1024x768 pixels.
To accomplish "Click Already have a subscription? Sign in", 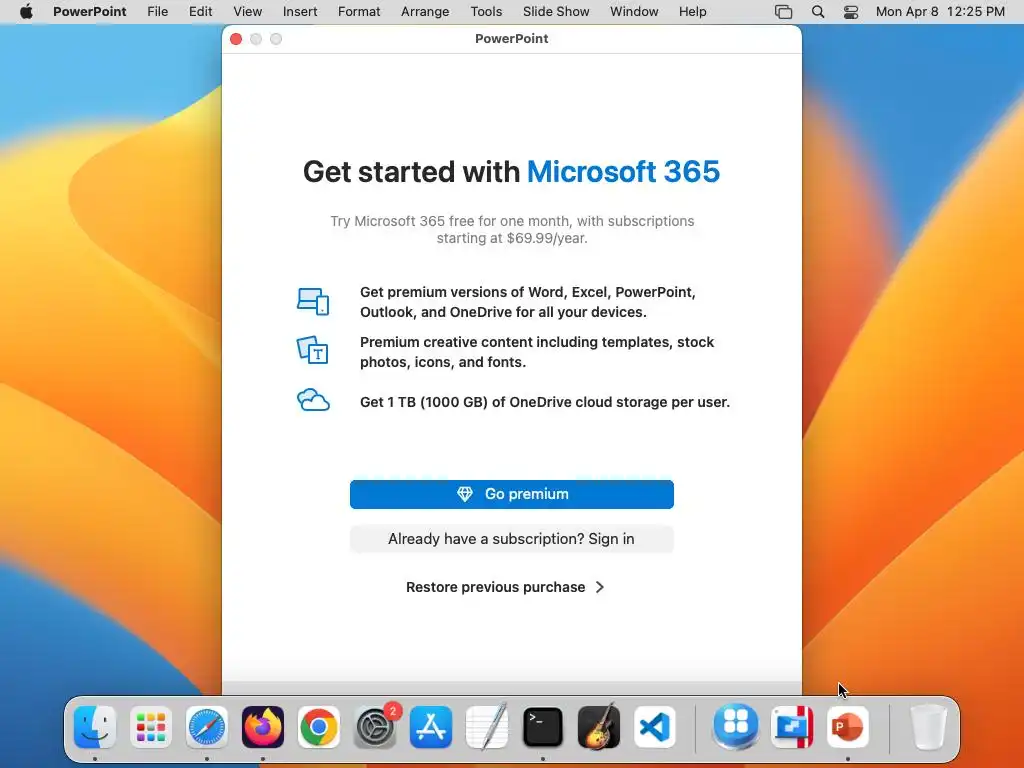I will pos(511,539).
